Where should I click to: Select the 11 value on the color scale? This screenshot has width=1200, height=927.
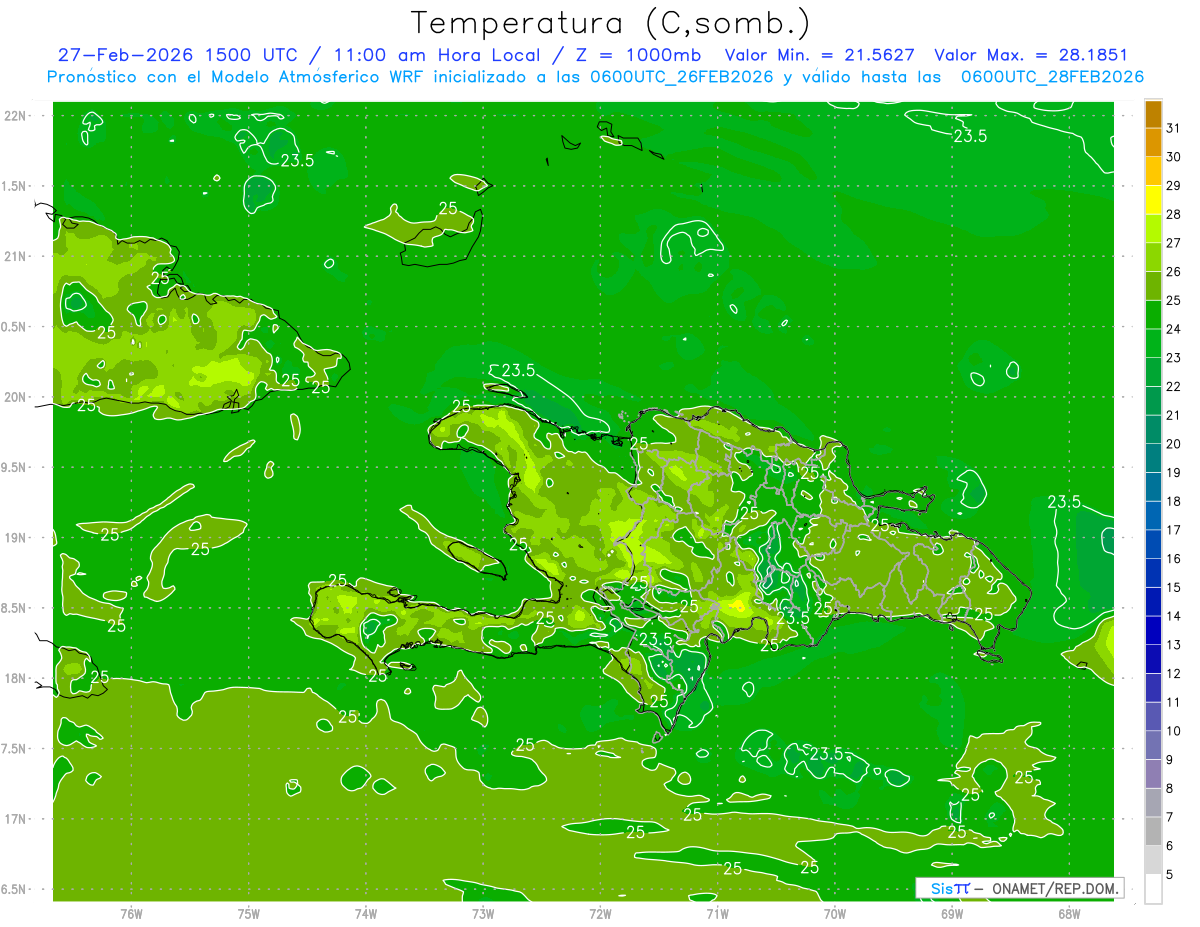(x=1174, y=702)
